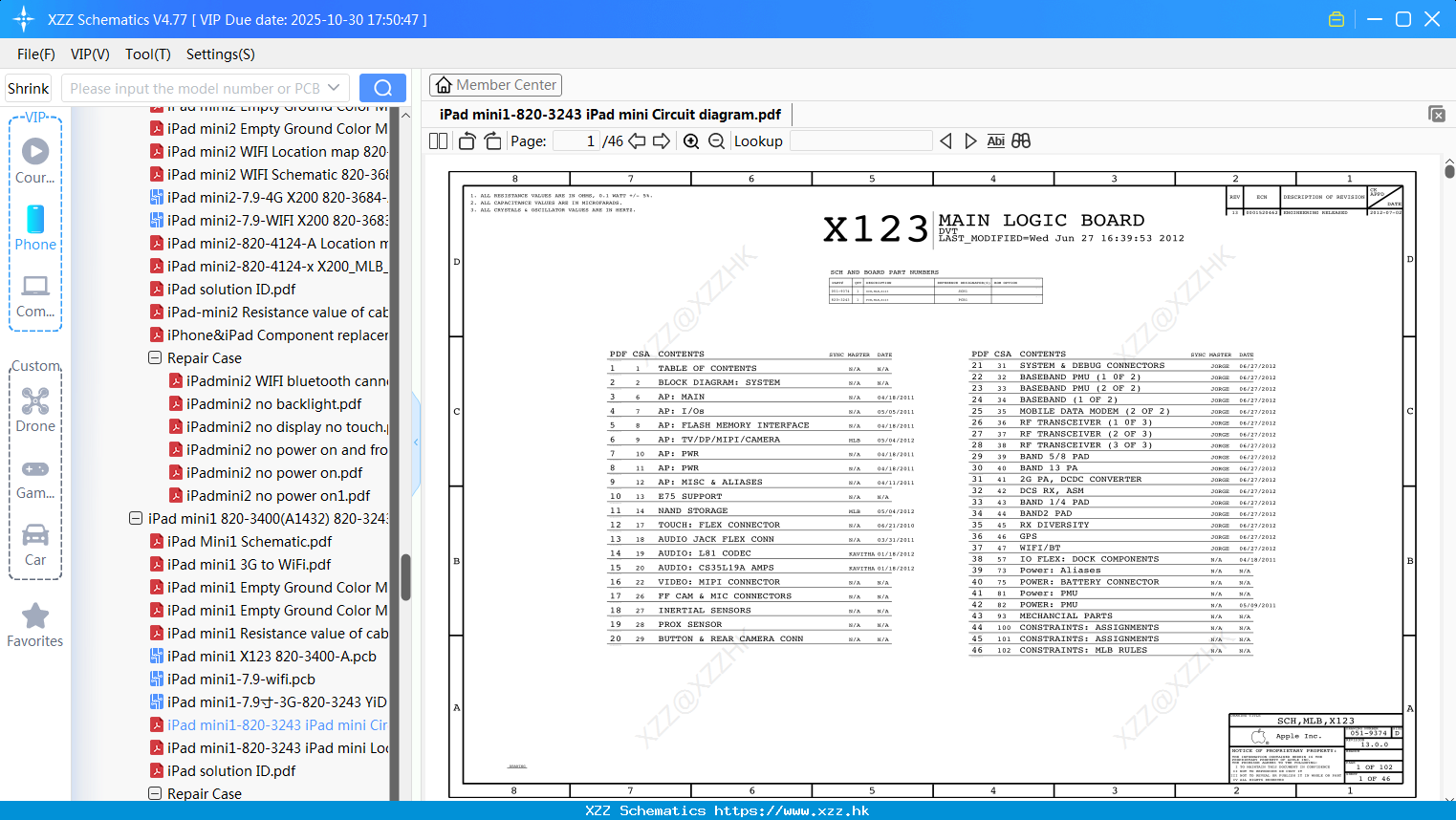This screenshot has width=1456, height=820.
Task: Rotate the page counterclockwise
Action: pos(467,140)
